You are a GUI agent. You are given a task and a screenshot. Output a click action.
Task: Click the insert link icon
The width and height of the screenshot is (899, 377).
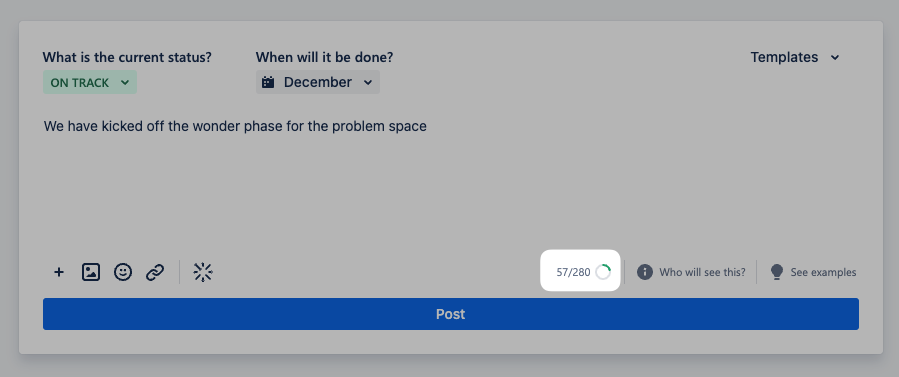[155, 272]
